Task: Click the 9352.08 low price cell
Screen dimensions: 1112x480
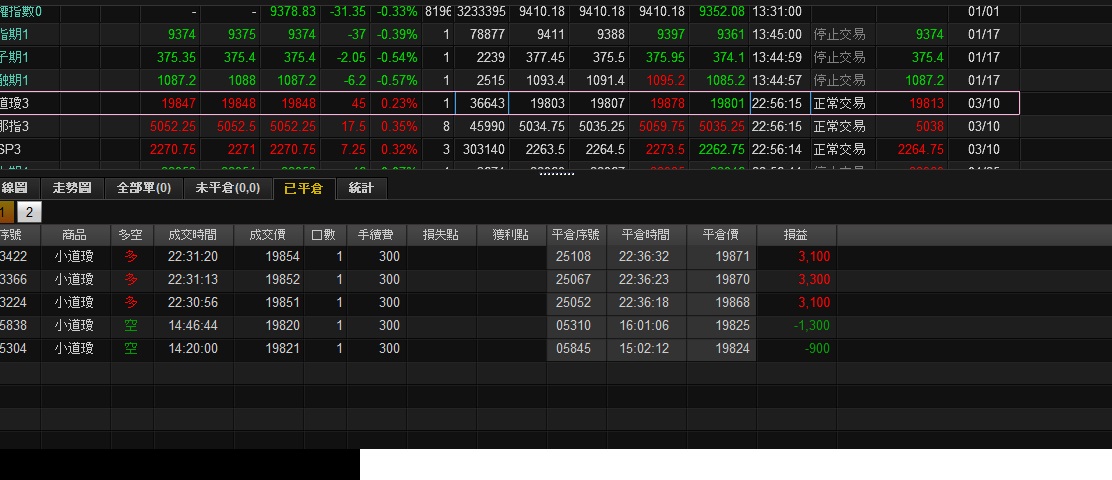Action: (722, 11)
